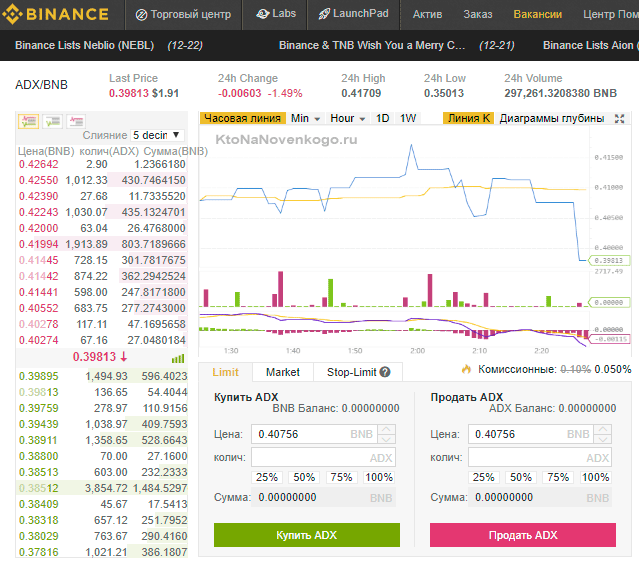The height and width of the screenshot is (563, 639).
Task: Open Торговый центр menu
Action: pos(183,15)
